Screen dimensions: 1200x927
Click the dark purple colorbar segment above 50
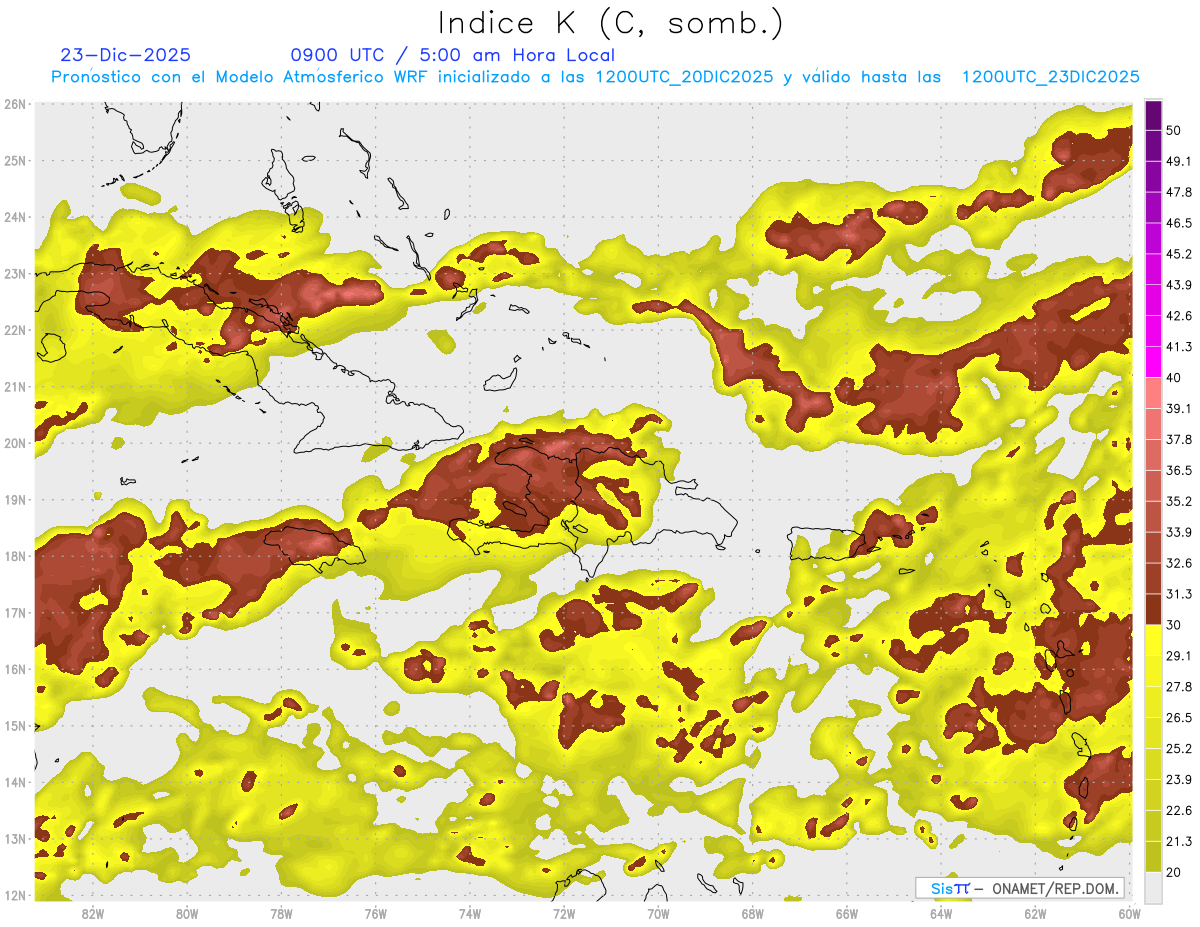point(1153,115)
